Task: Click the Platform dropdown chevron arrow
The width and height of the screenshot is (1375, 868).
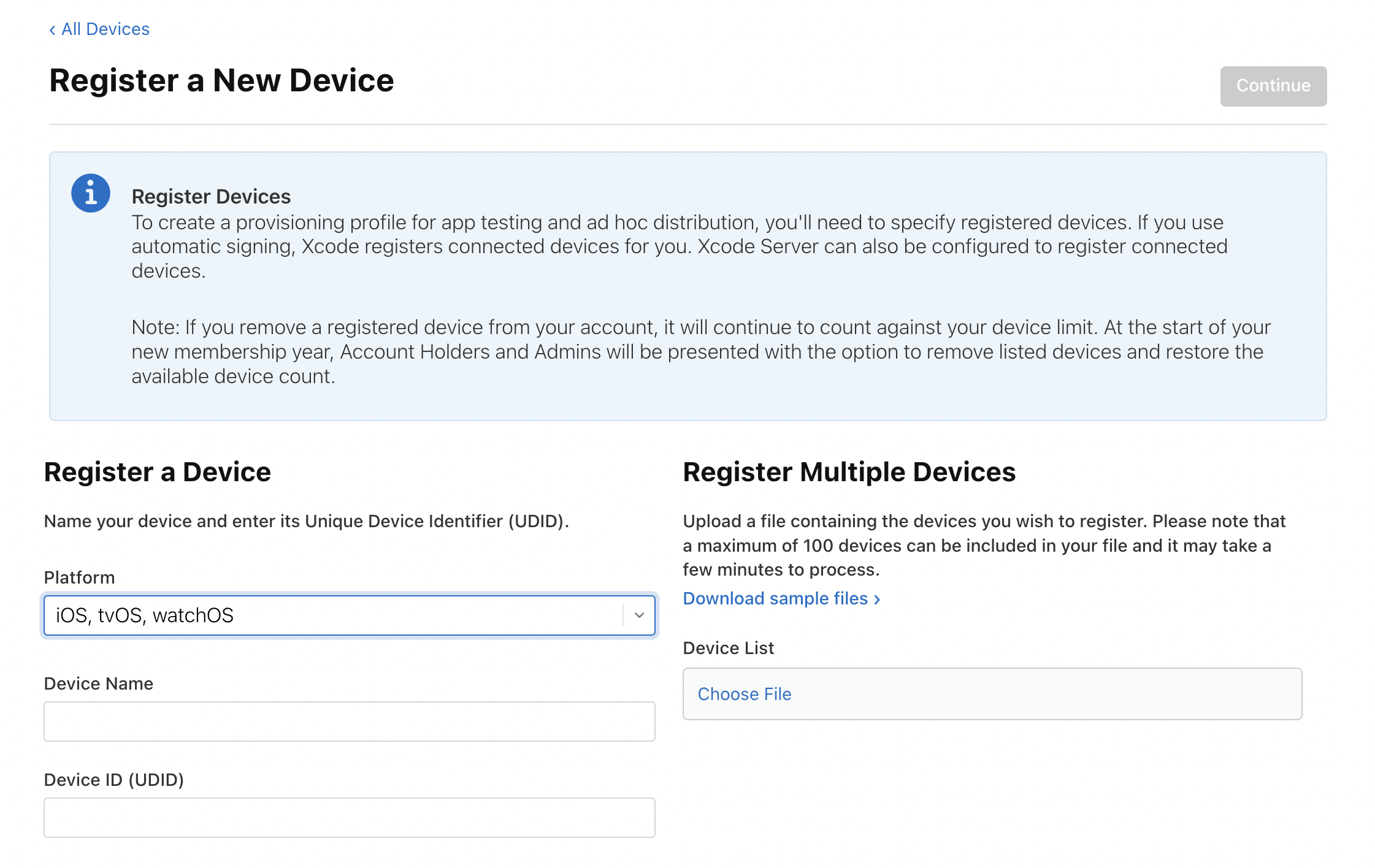Action: [x=639, y=615]
